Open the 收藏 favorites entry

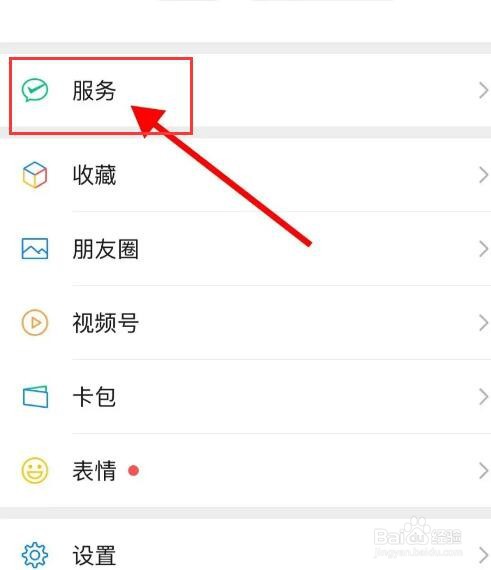[245, 175]
